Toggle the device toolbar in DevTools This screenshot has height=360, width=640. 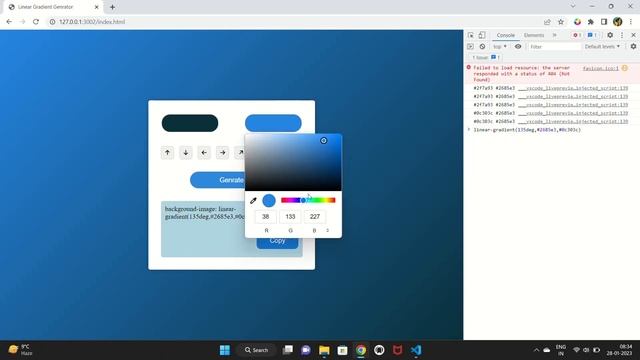[x=482, y=35]
